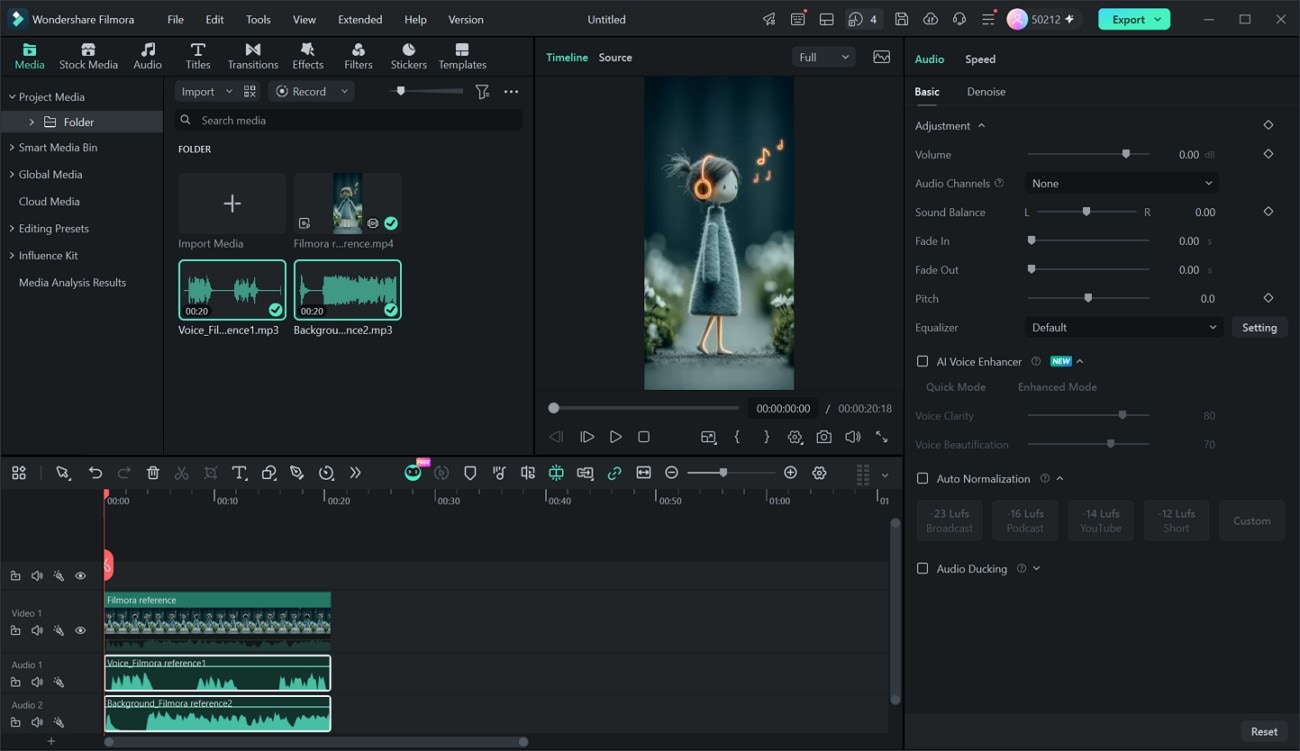Mute the Audio 2 track

click(37, 722)
